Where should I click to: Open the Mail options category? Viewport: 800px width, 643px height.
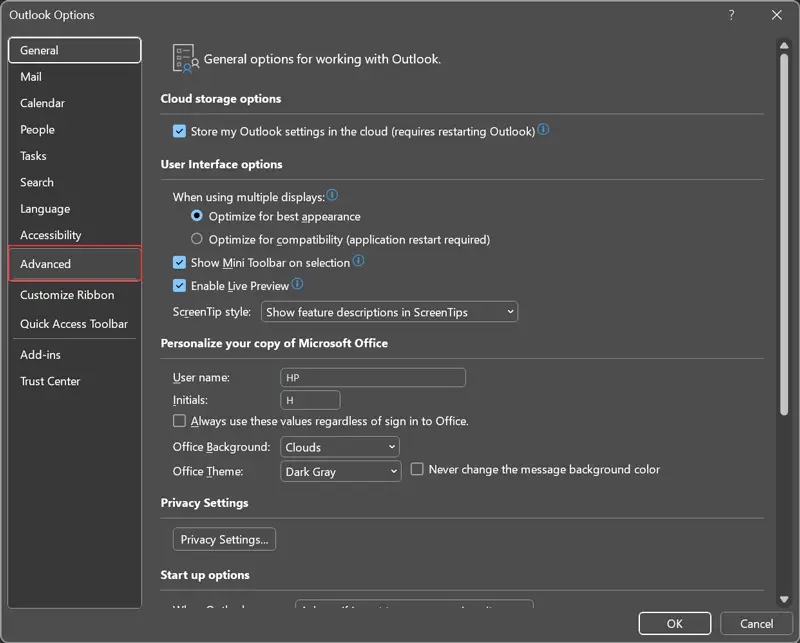tap(31, 77)
